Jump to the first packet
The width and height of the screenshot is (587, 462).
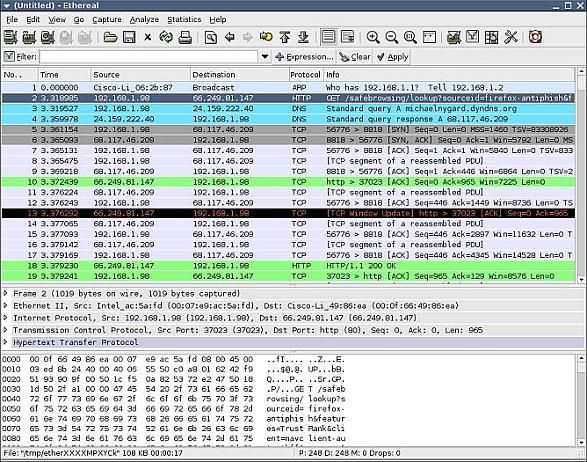[x=285, y=37]
